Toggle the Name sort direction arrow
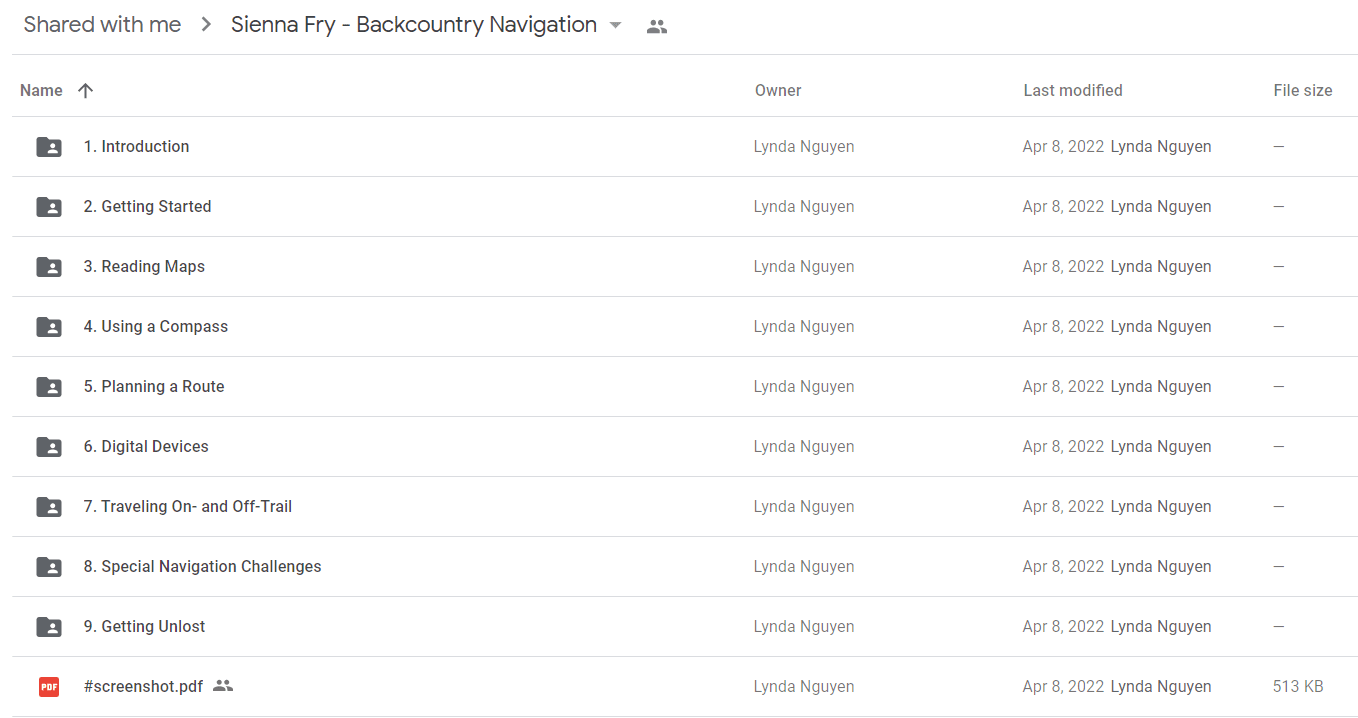 click(x=86, y=90)
